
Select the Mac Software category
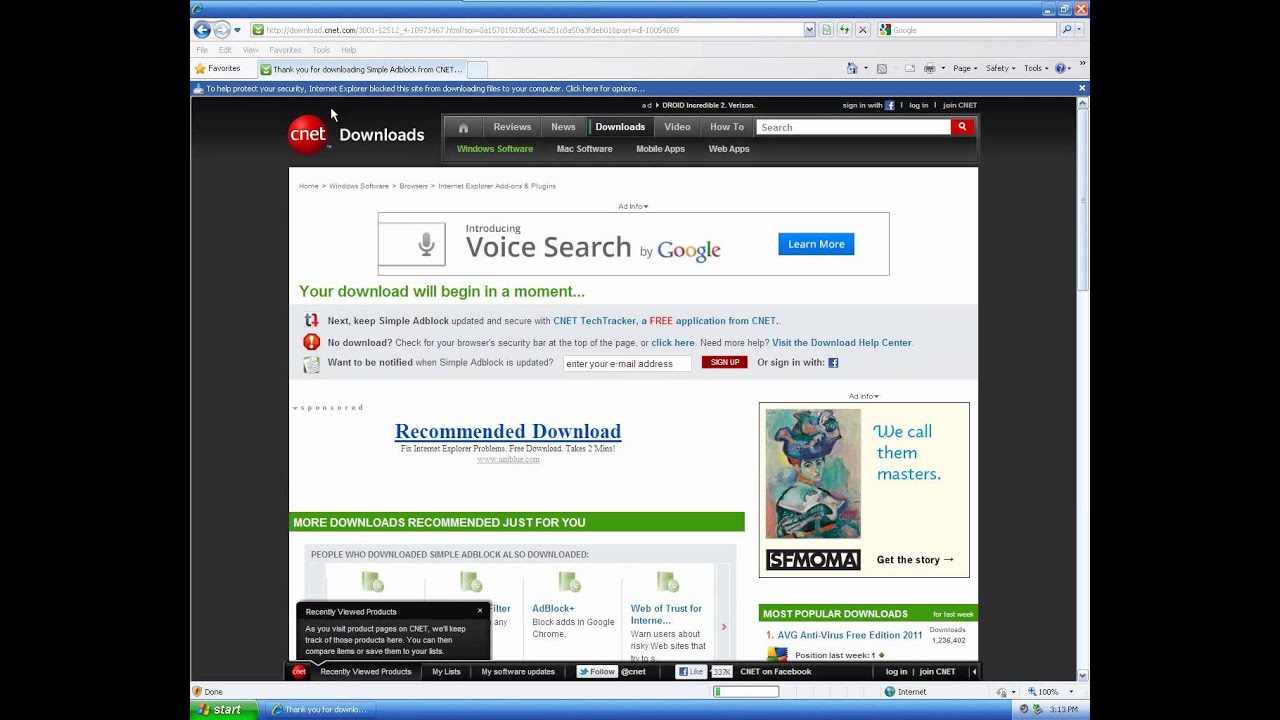[x=584, y=149]
